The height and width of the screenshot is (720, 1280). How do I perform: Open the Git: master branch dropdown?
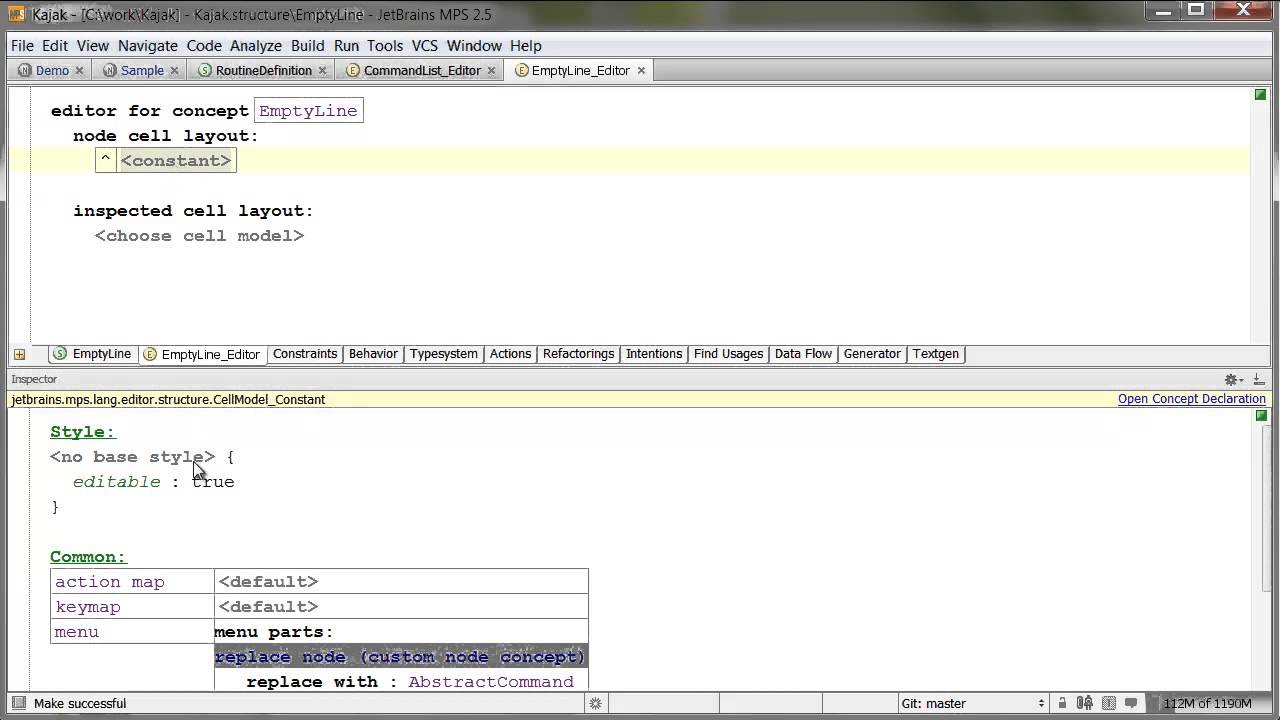coord(973,703)
